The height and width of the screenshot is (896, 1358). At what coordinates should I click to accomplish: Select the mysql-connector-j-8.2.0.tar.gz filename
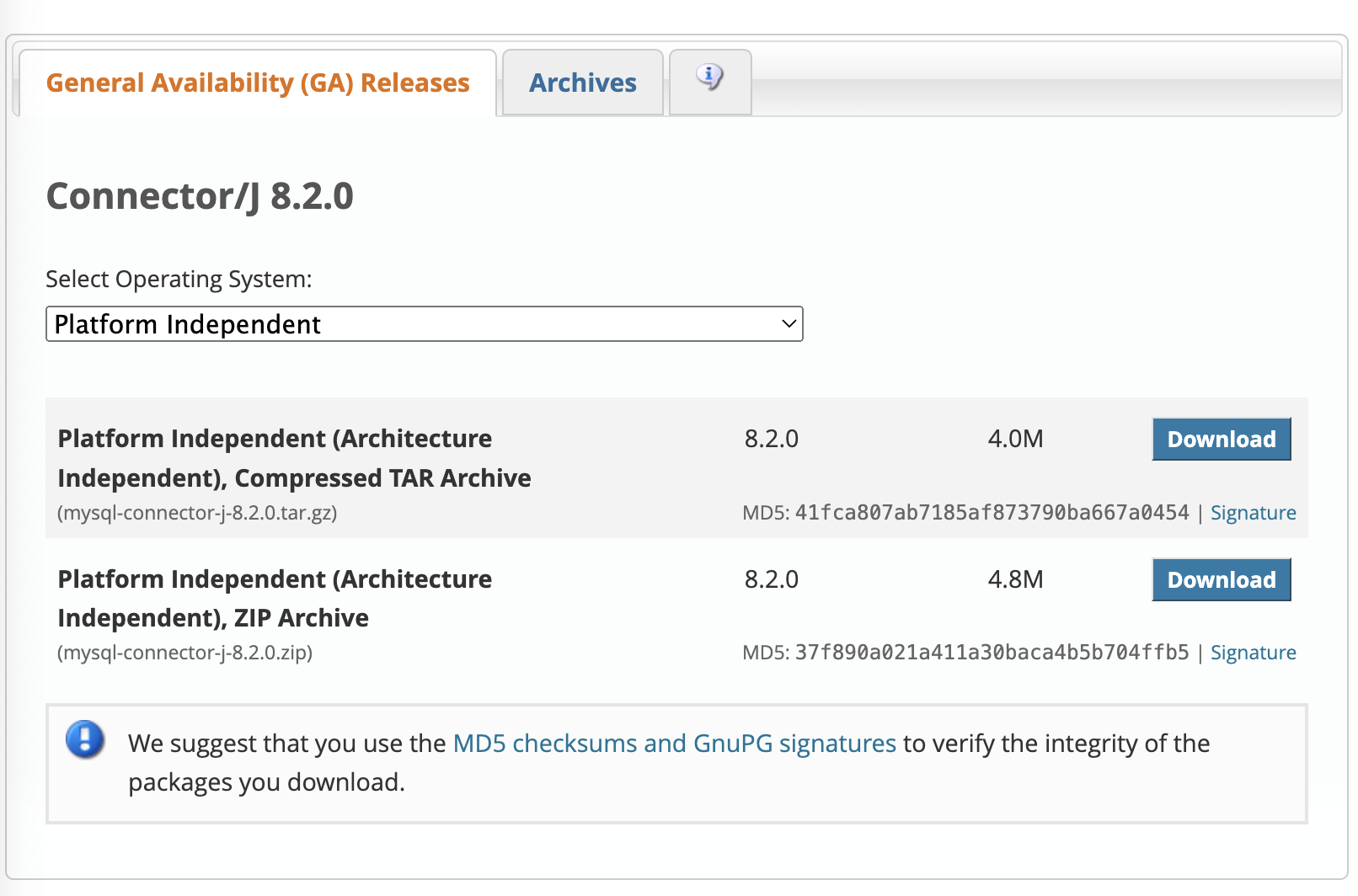pyautogui.click(x=197, y=513)
